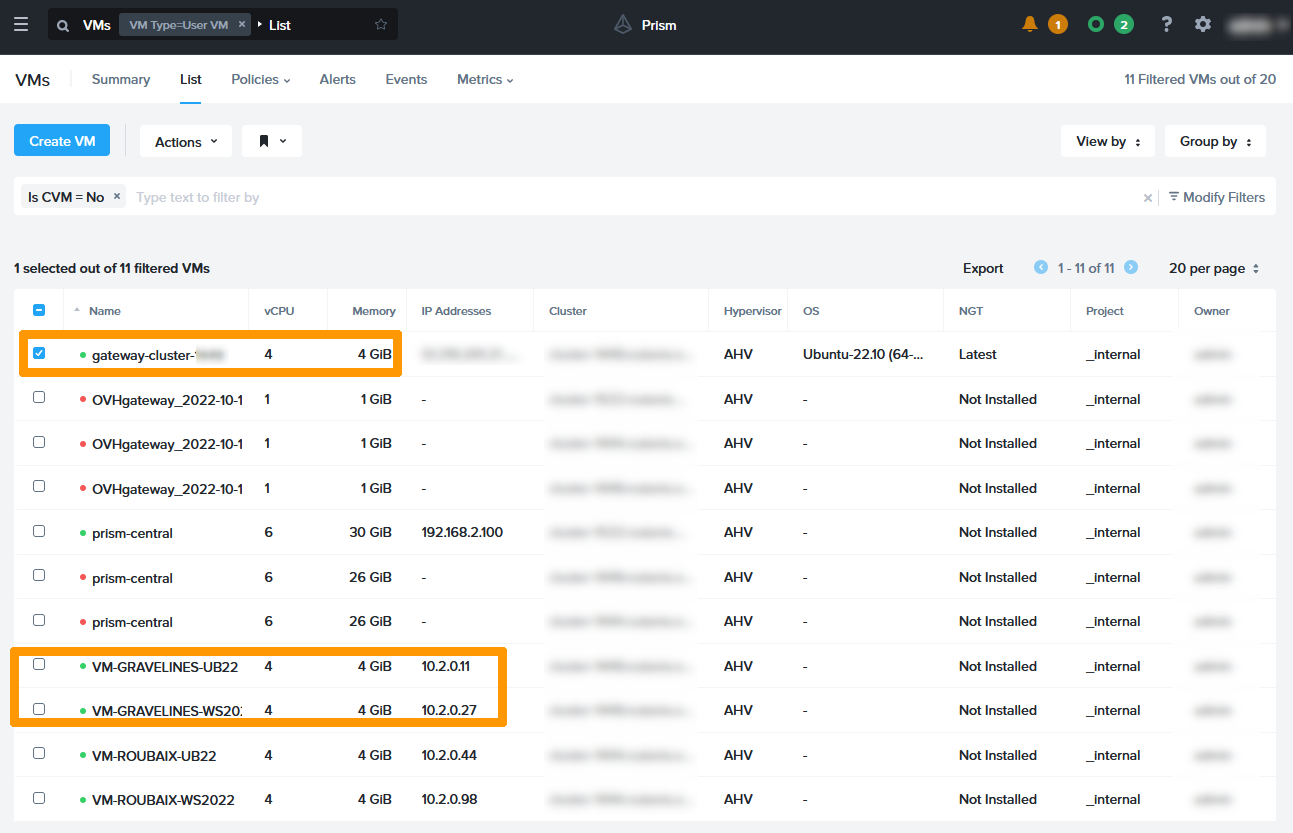Bookmark this view with the star icon

(x=381, y=25)
